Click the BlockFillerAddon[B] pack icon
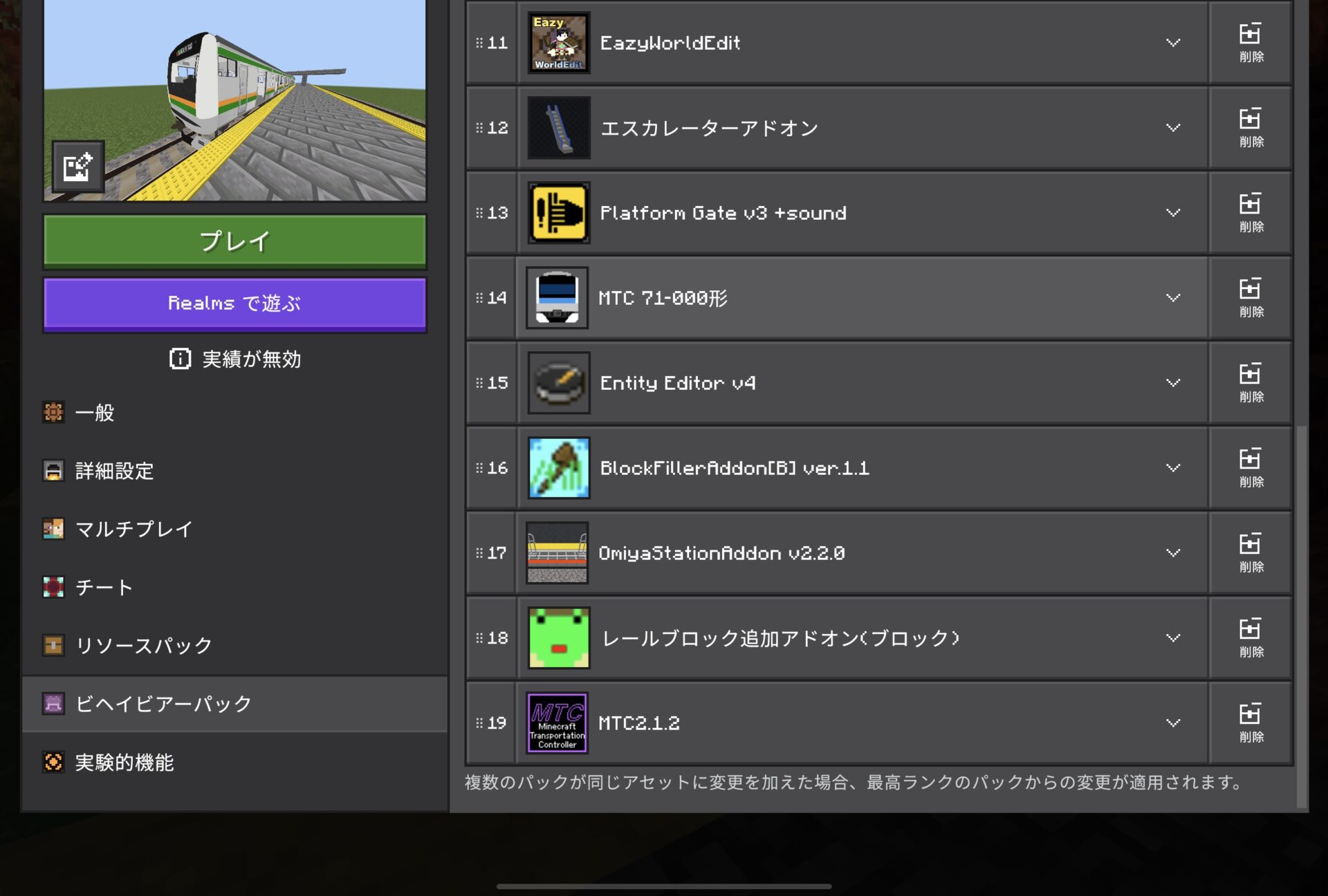Viewport: 1328px width, 896px height. pos(559,468)
